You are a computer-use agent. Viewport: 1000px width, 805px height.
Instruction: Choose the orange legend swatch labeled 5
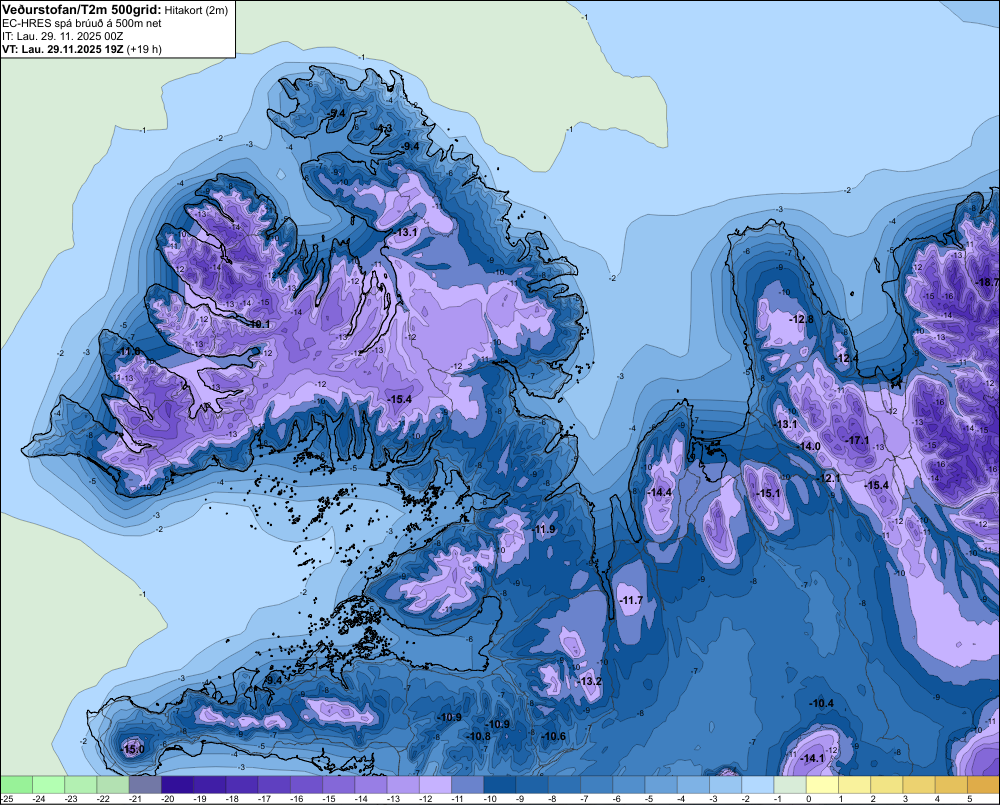pyautogui.click(x=983, y=784)
